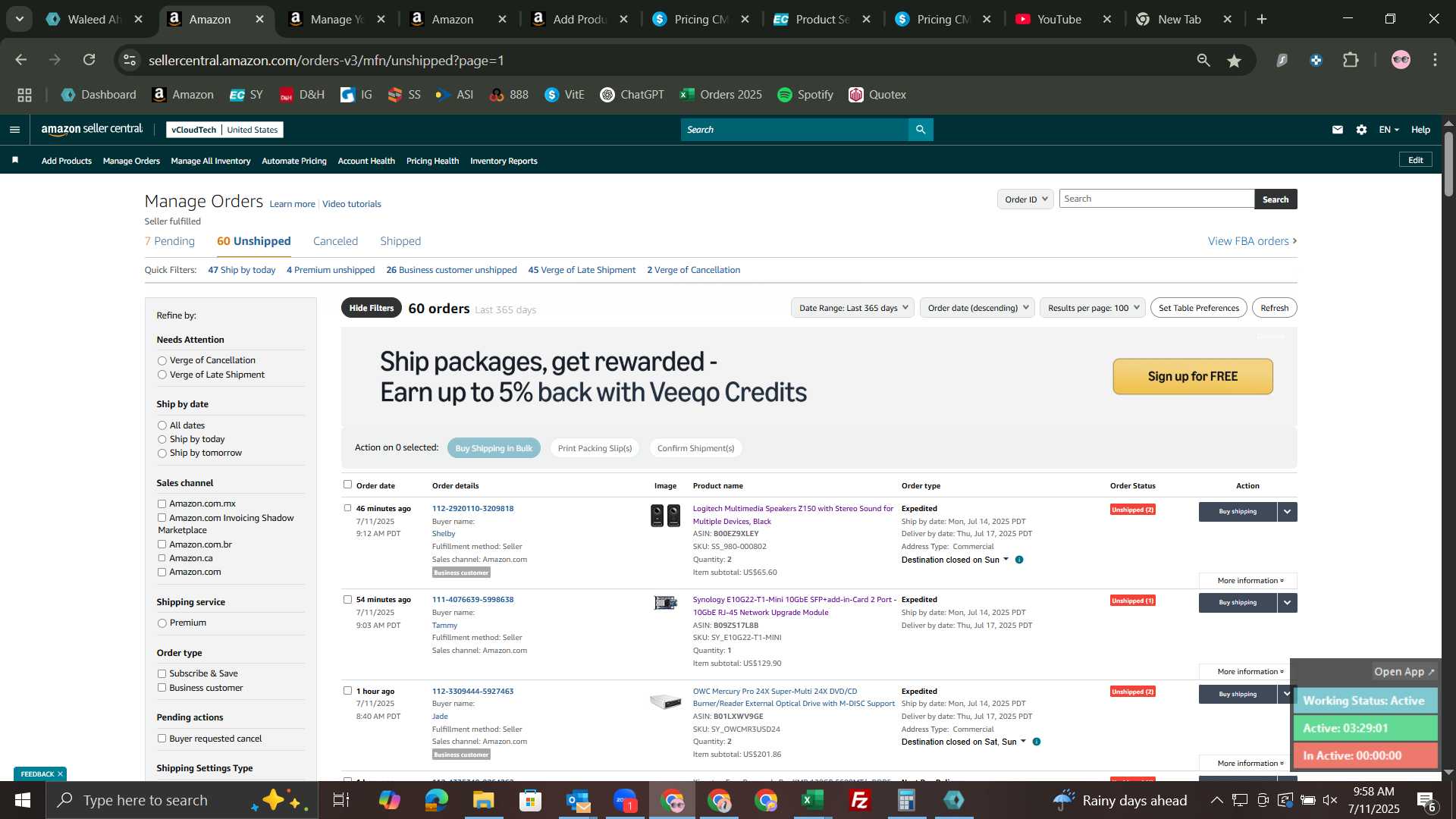Open the Results per page dropdown
Image resolution: width=1456 pixels, height=819 pixels.
pyautogui.click(x=1092, y=308)
